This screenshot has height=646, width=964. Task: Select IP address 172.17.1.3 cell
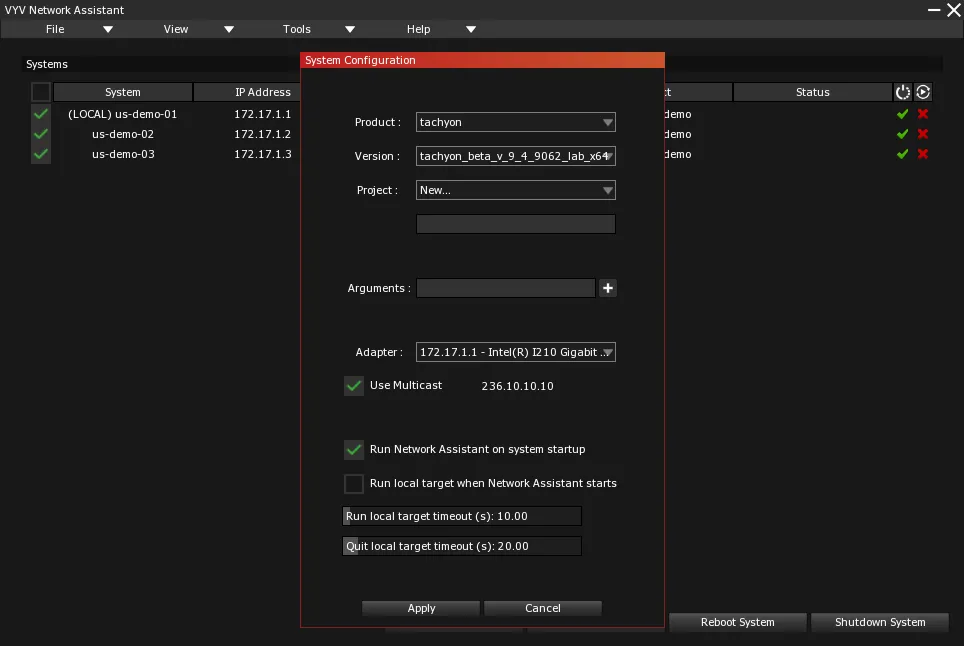click(x=263, y=154)
